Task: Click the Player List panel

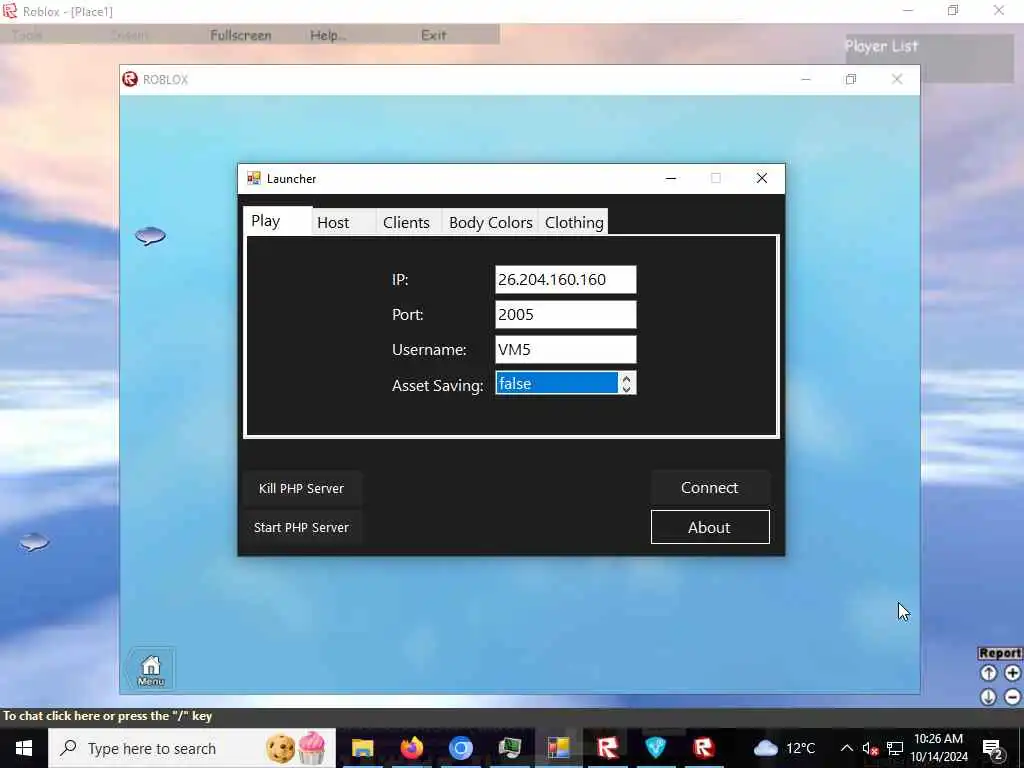Action: point(929,58)
